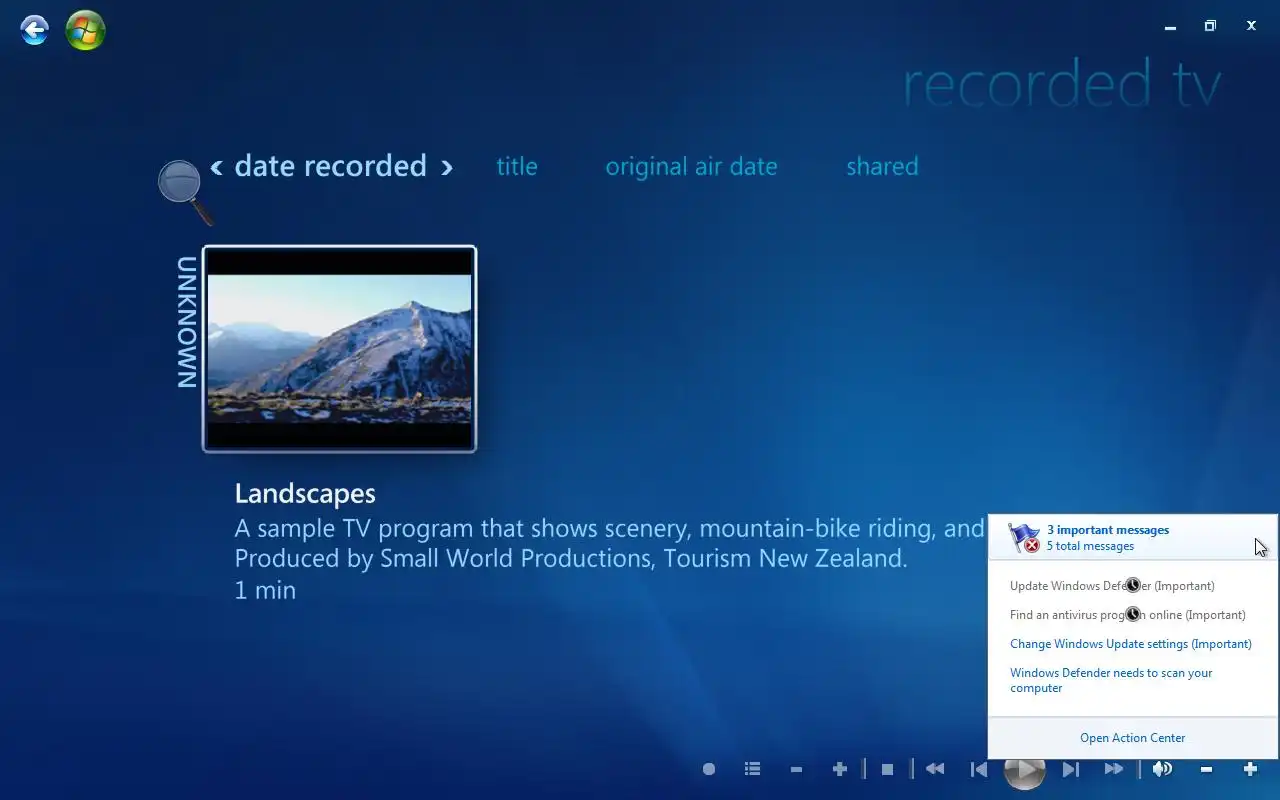The width and height of the screenshot is (1280, 800).
Task: Click the Landscapes title text
Action: (305, 493)
